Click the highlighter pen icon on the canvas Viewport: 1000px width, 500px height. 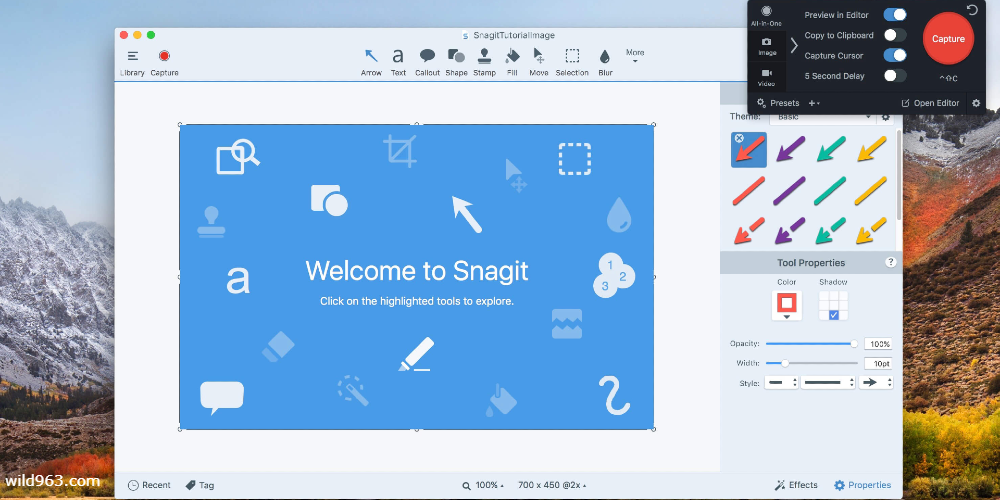(416, 354)
